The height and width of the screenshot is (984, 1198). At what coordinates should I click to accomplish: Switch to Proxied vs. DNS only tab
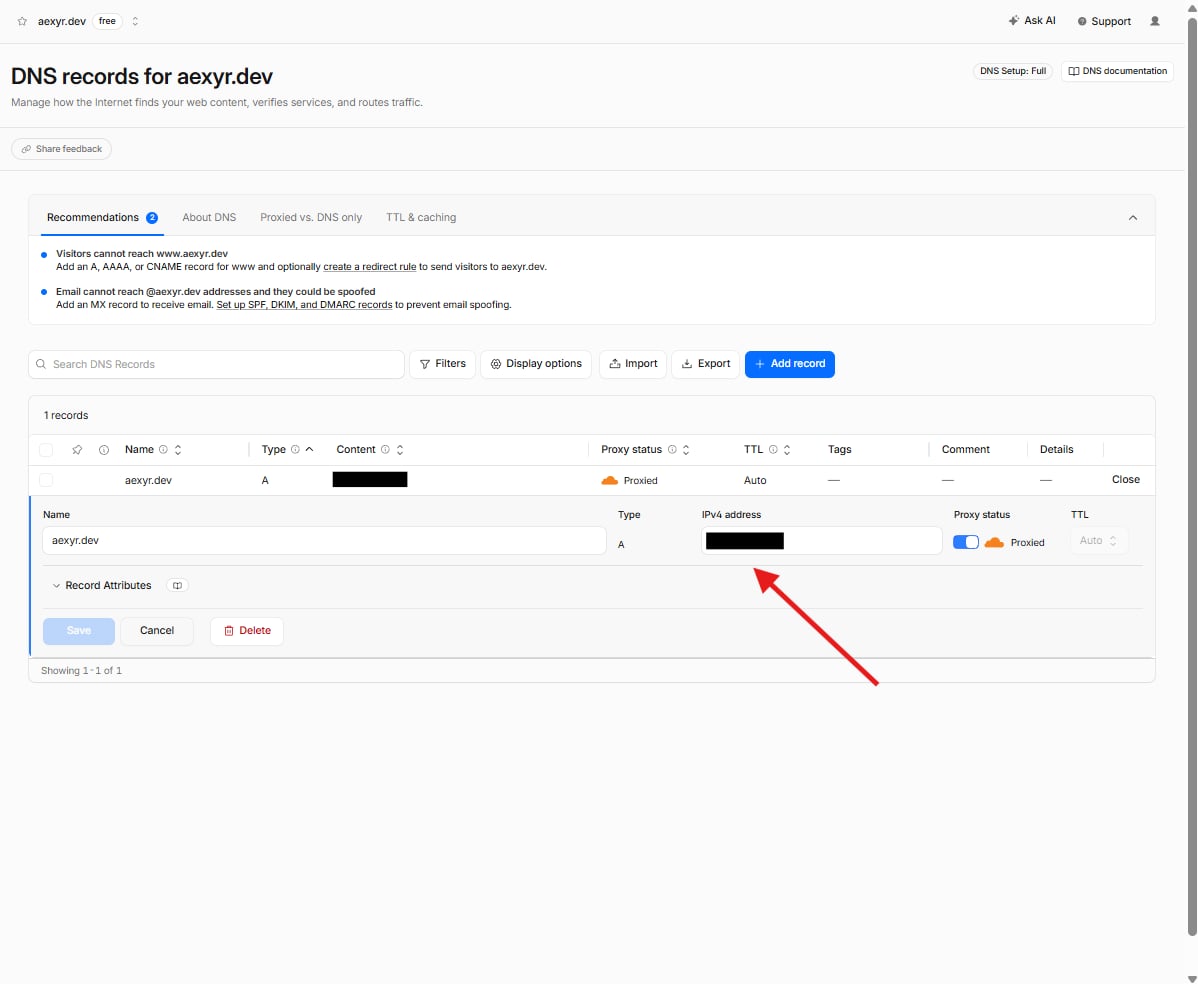coord(311,218)
